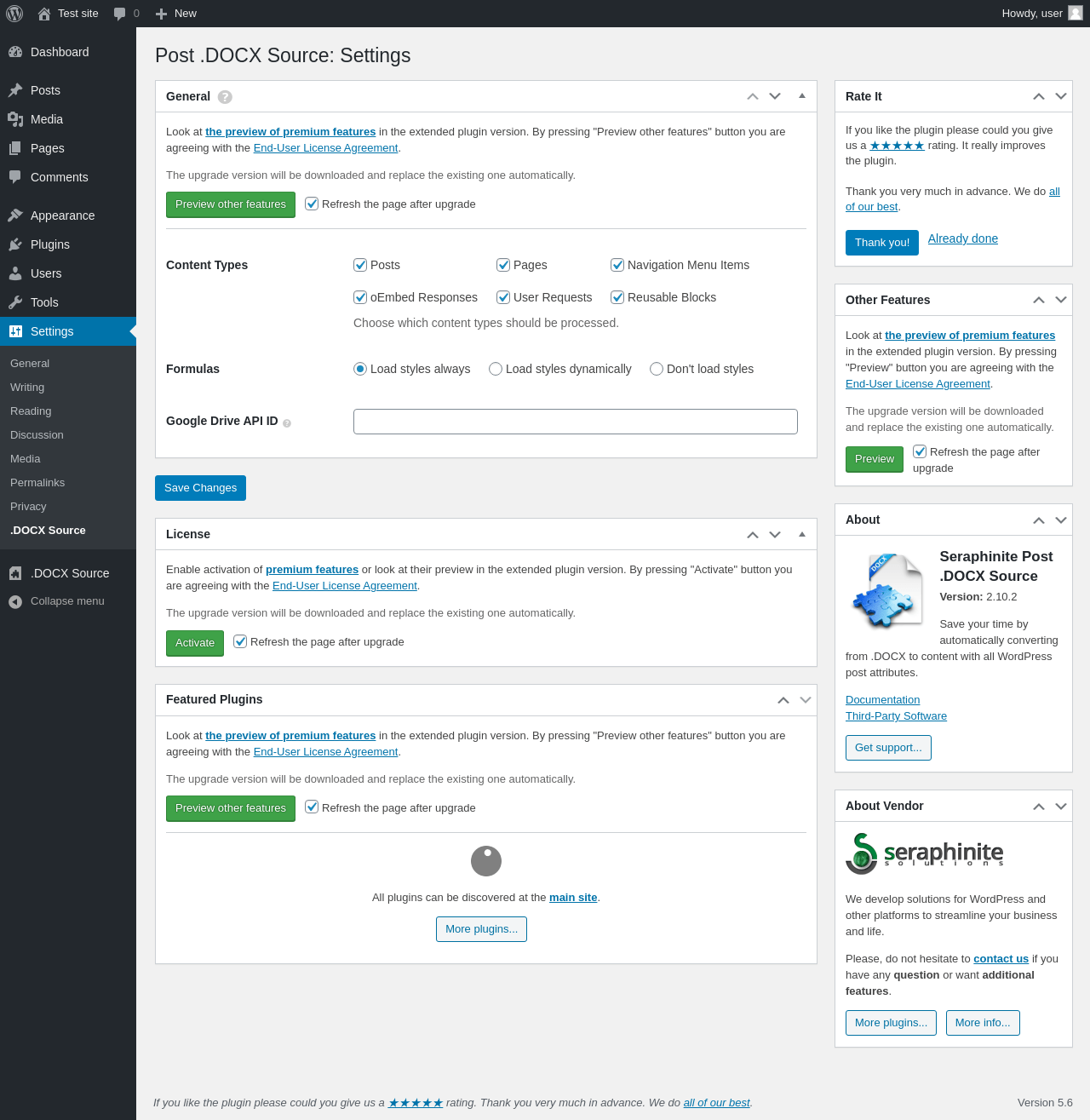Move the About panel down
1090x1120 pixels.
click(1061, 520)
